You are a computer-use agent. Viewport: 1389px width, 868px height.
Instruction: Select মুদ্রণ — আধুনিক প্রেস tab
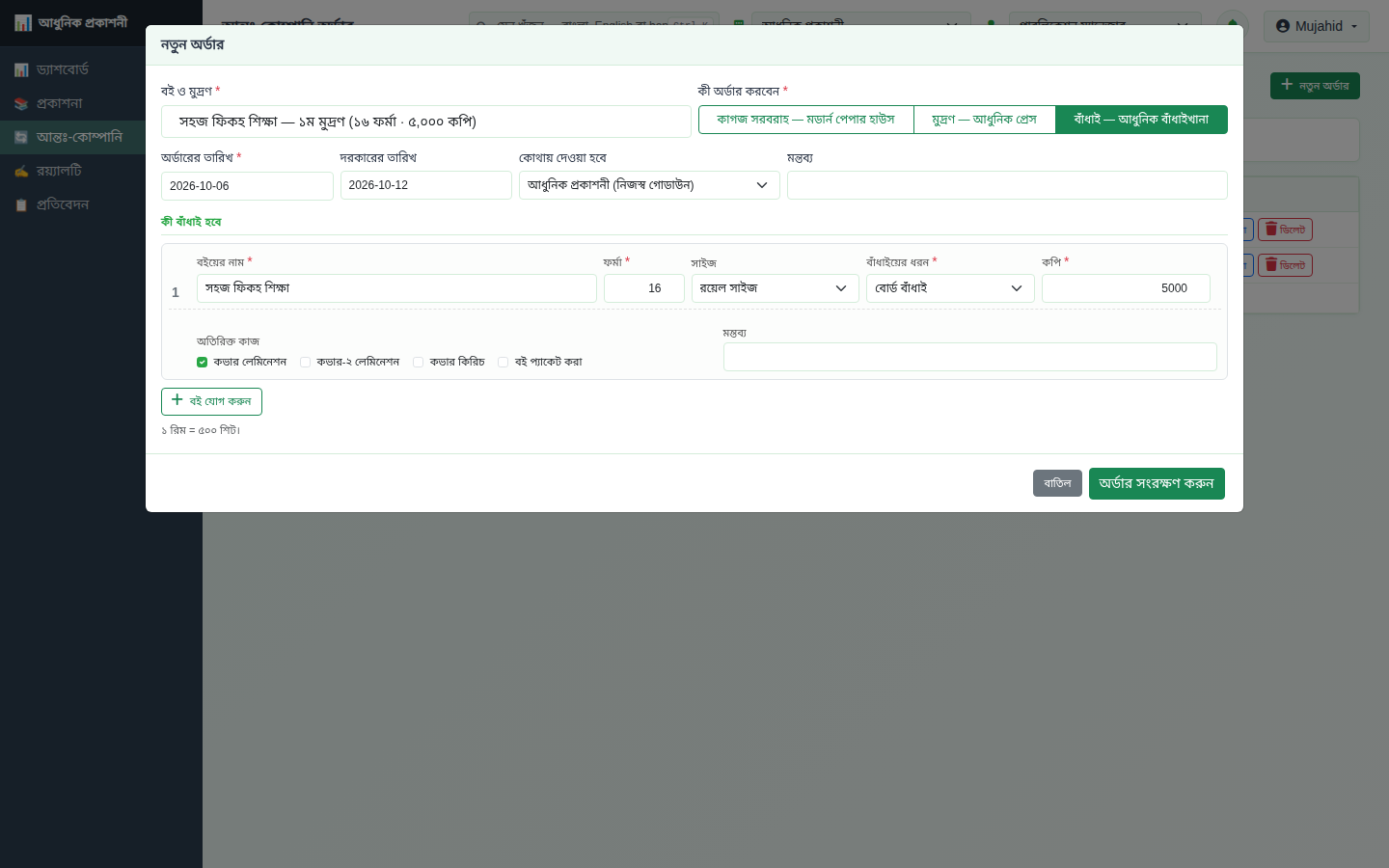click(x=984, y=120)
